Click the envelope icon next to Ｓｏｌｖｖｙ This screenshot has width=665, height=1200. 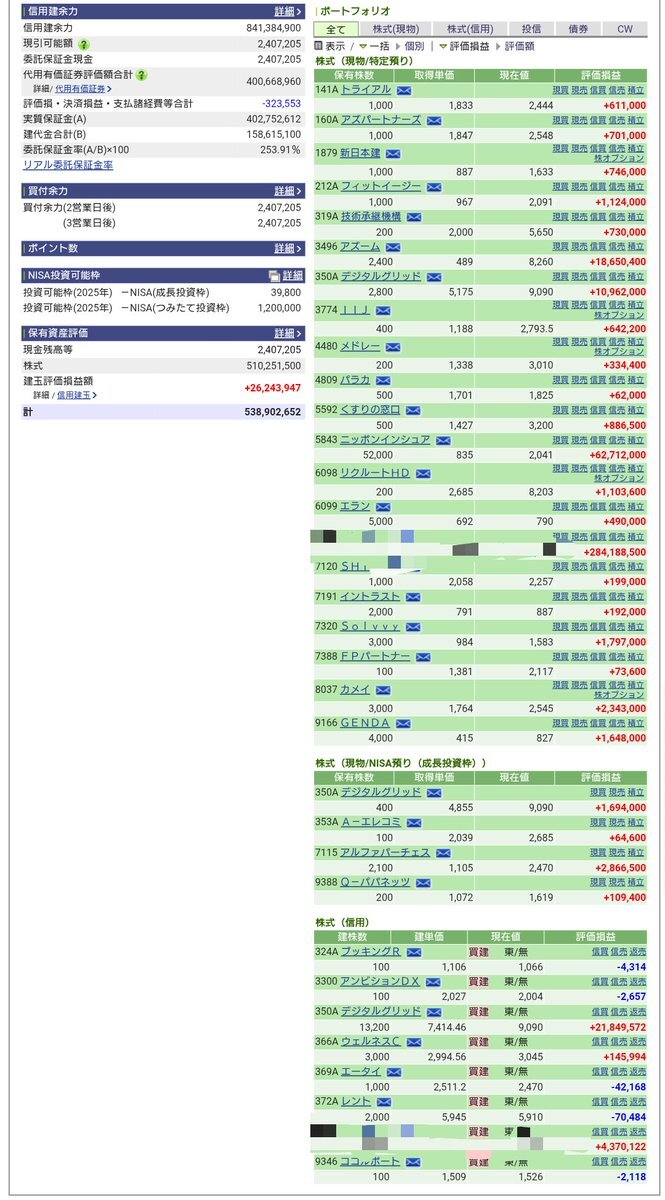click(414, 627)
